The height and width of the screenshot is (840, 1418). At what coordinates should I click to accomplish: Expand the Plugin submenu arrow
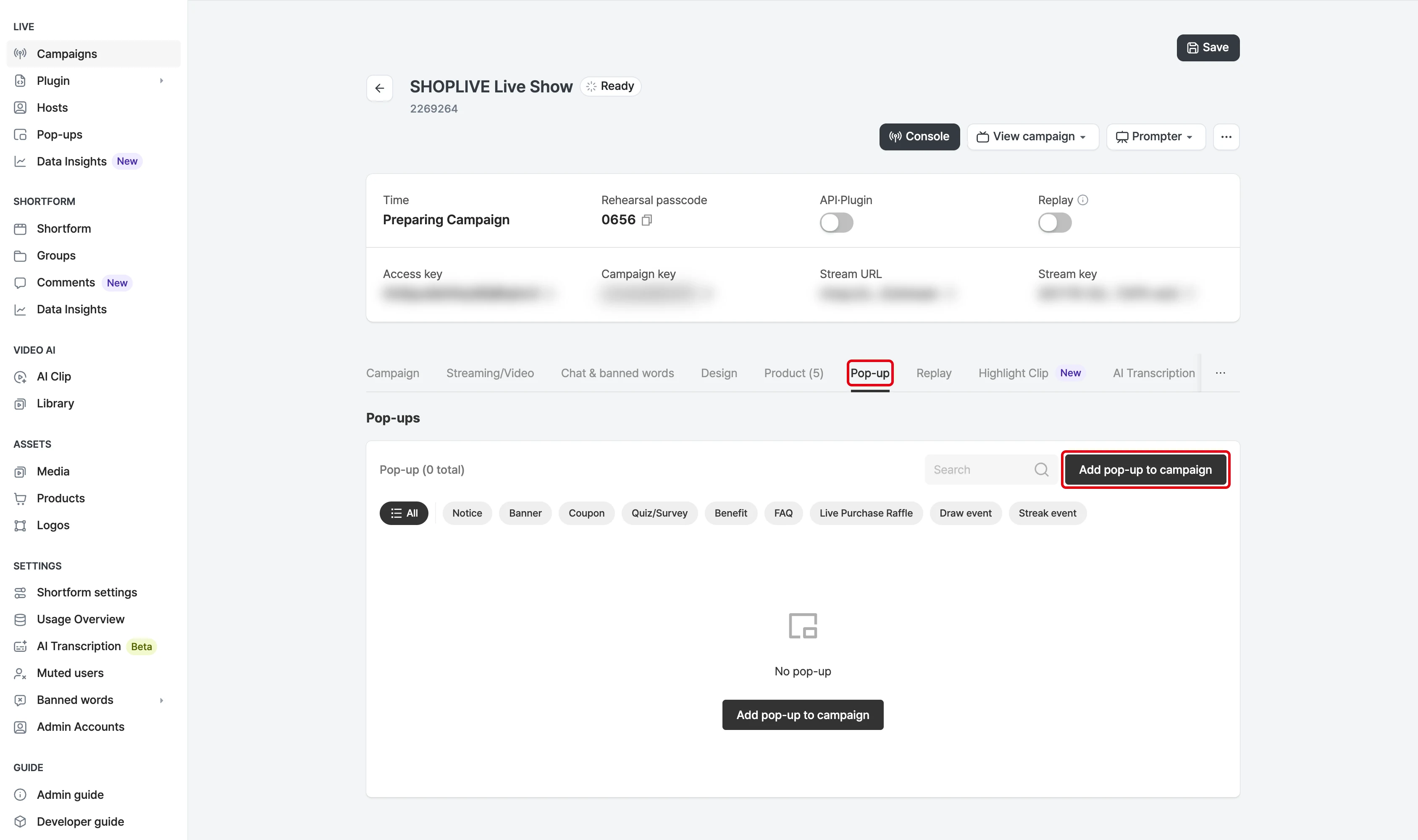tap(162, 81)
